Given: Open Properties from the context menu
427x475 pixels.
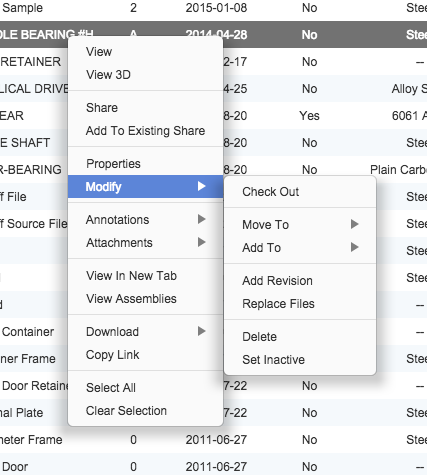Looking at the screenshot, I should pyautogui.click(x=113, y=164).
